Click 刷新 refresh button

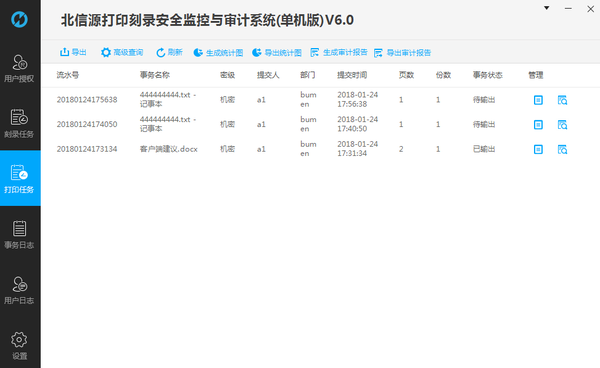pos(170,52)
